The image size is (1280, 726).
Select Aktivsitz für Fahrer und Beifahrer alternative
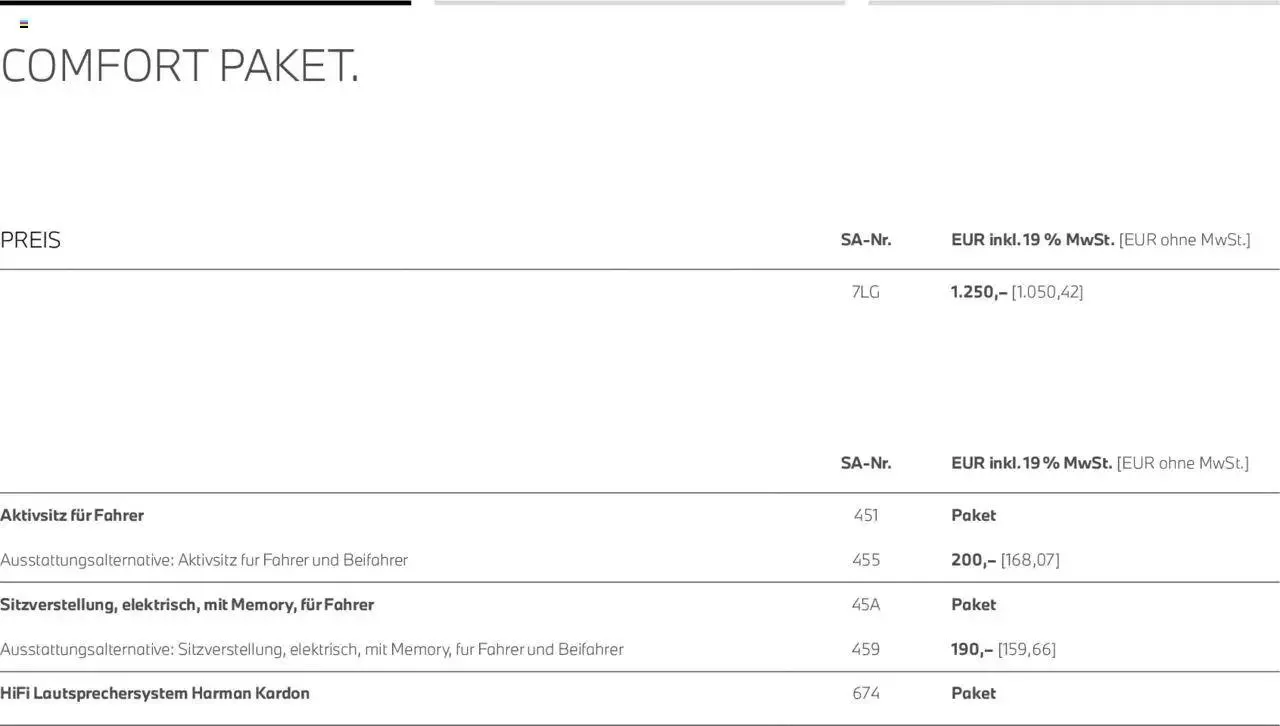pyautogui.click(x=204, y=560)
